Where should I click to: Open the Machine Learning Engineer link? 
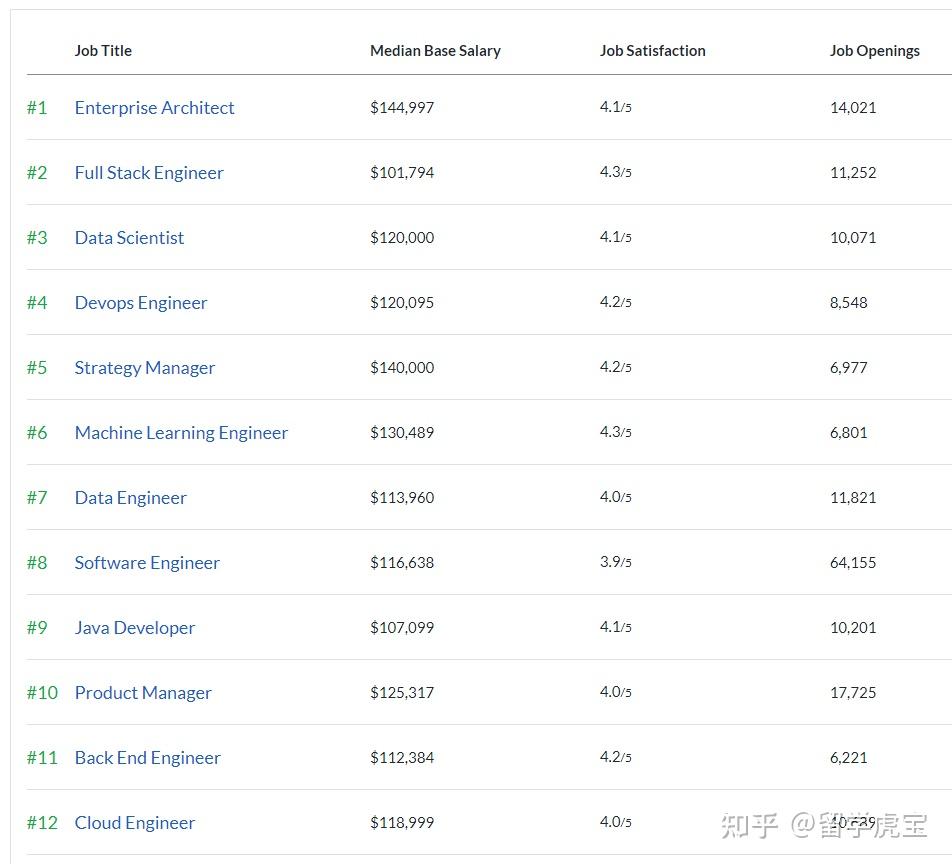pyautogui.click(x=181, y=433)
